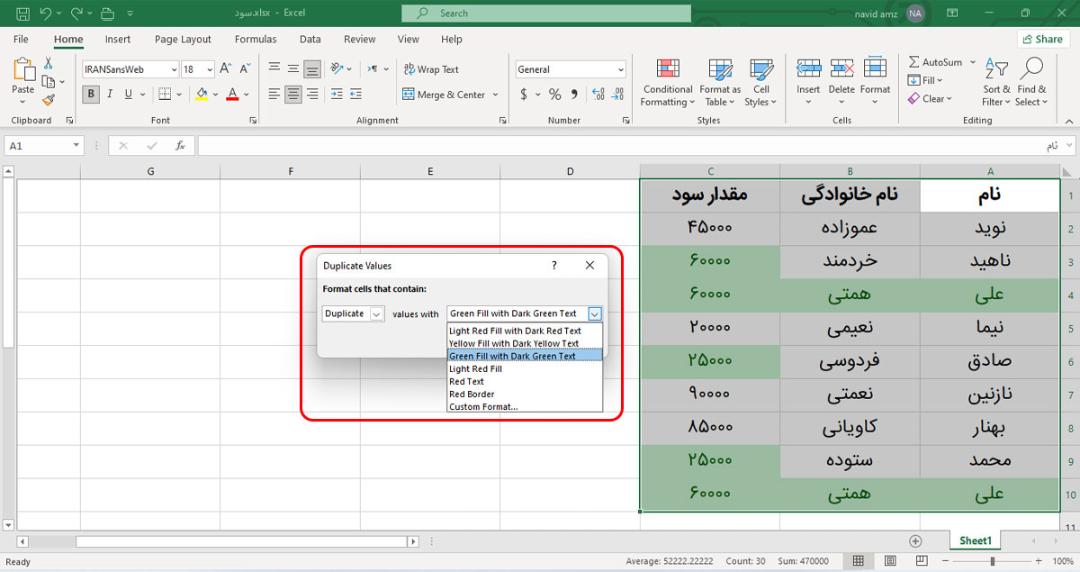Open the font name IRANSansWeb dropdown

click(x=174, y=70)
